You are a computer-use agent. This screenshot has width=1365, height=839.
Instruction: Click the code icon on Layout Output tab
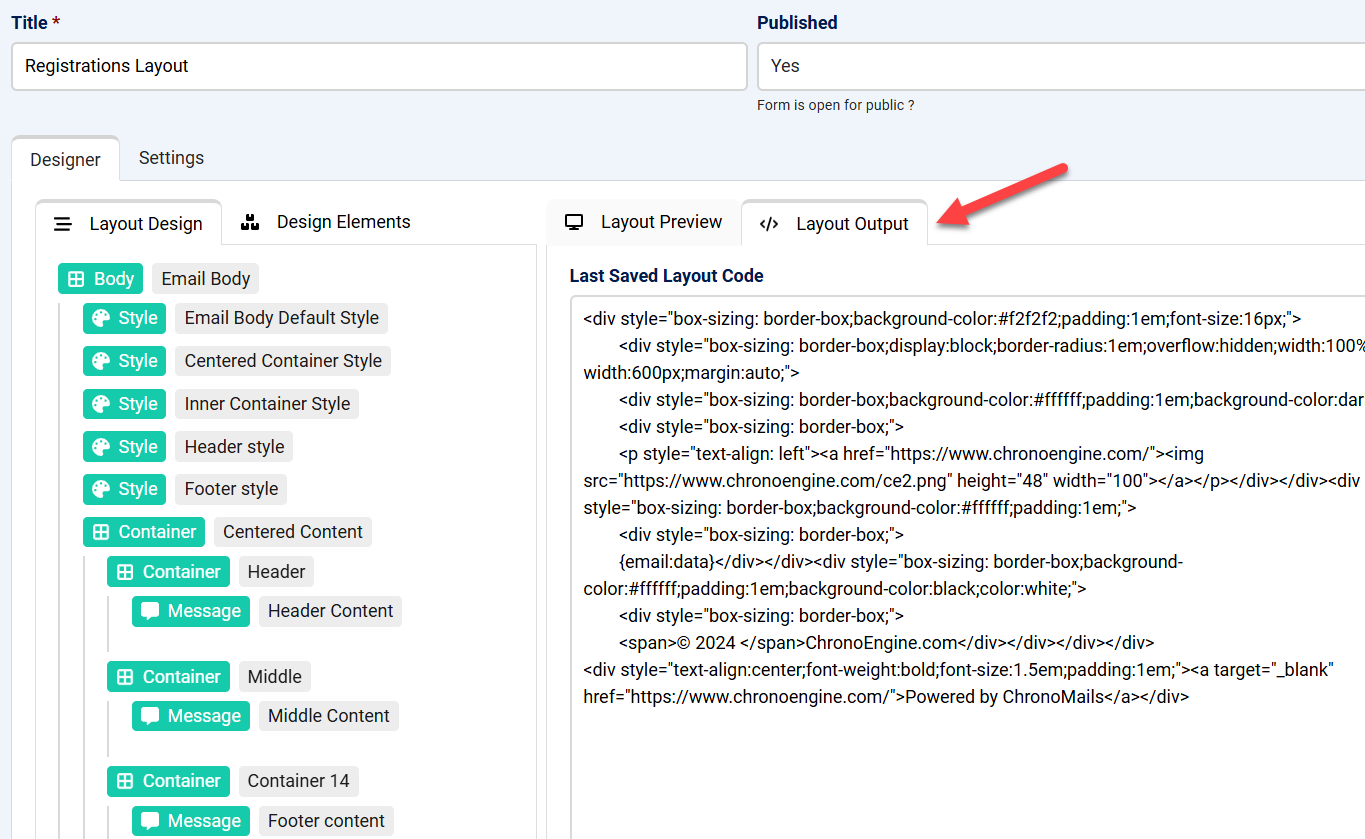768,223
